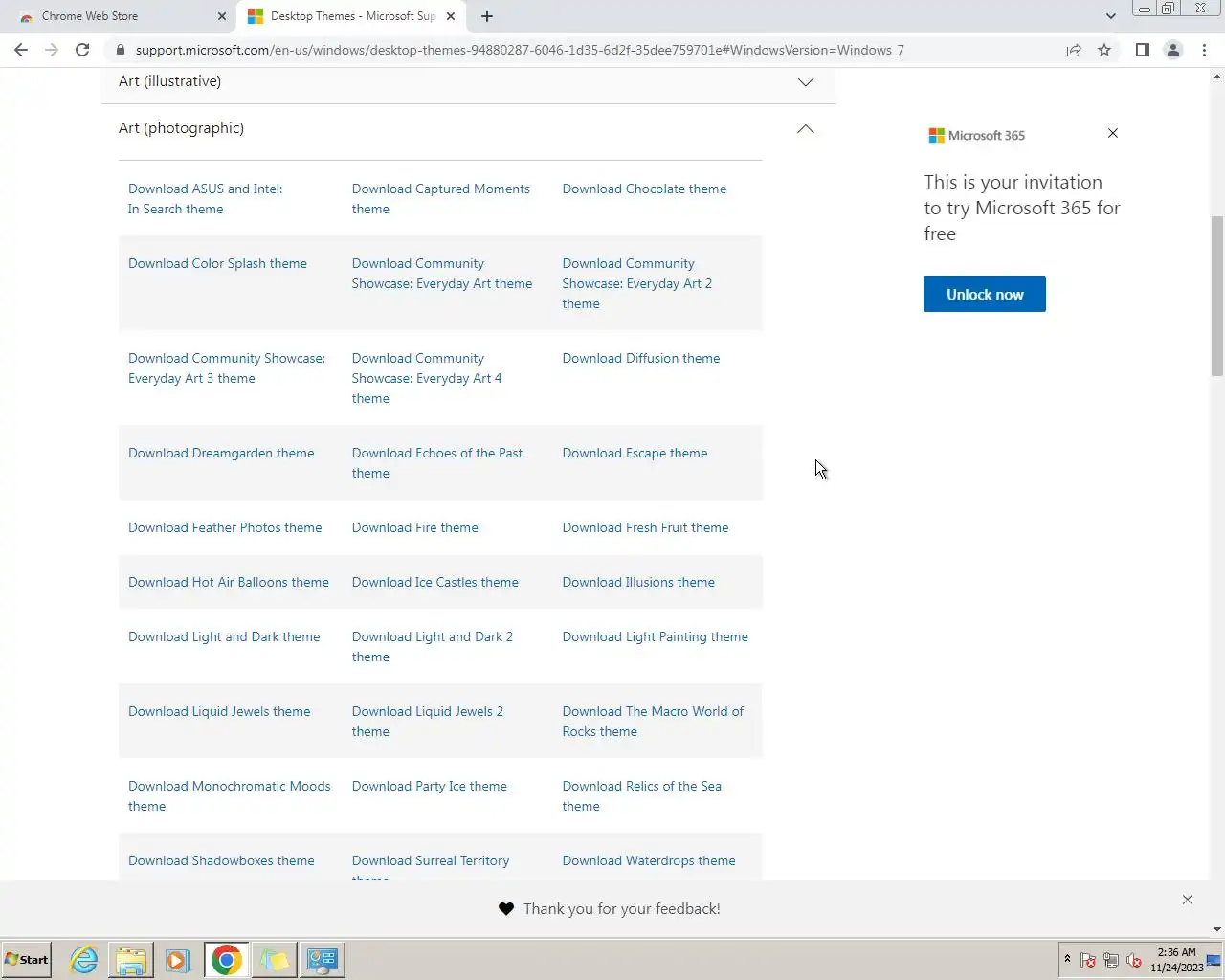The image size is (1225, 980).
Task: Open Chrome three-dot menu
Action: pyautogui.click(x=1204, y=50)
